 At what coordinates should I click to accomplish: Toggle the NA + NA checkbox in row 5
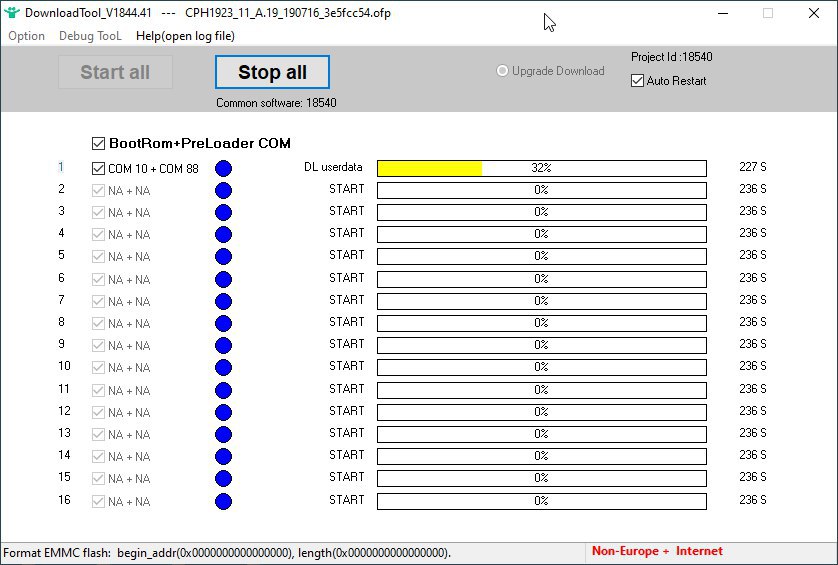tap(98, 257)
